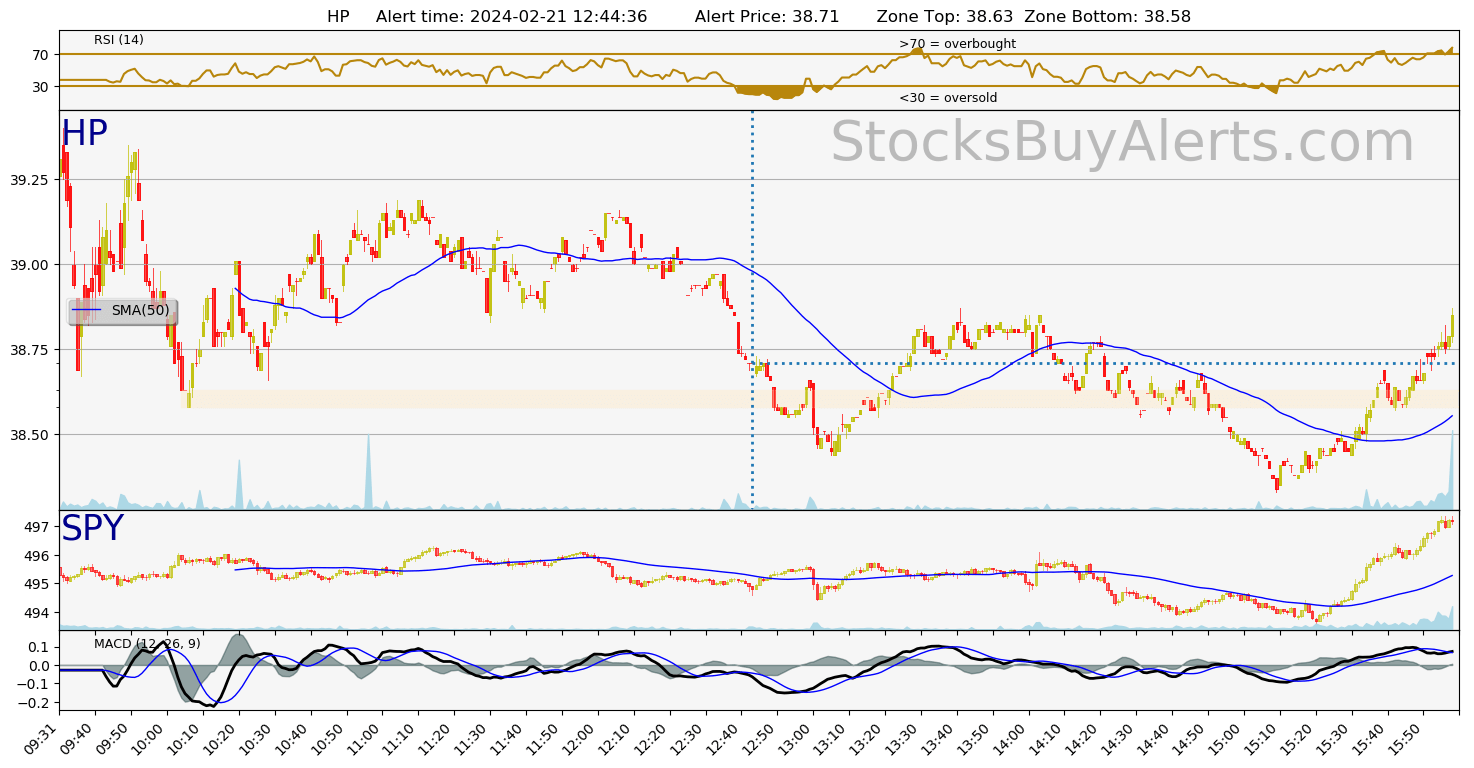Click the 38.75 price axis label
The image size is (1474, 768).
[29, 350]
